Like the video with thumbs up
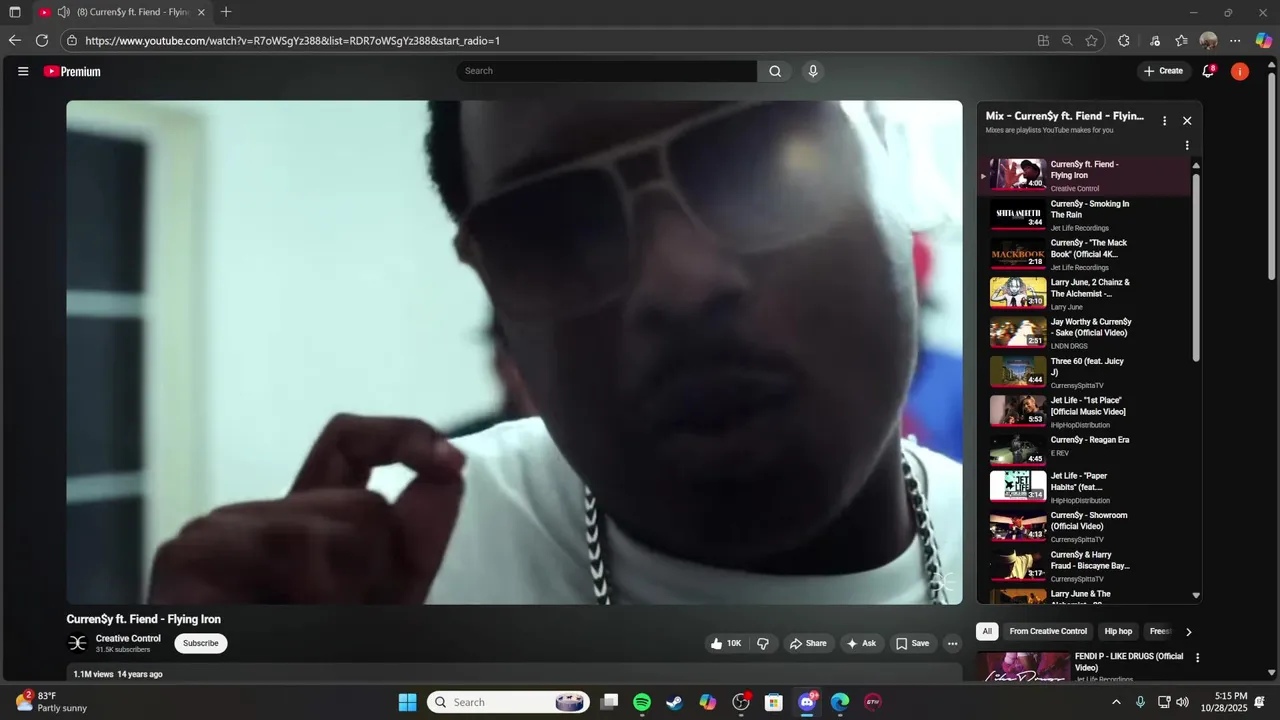 [726, 644]
